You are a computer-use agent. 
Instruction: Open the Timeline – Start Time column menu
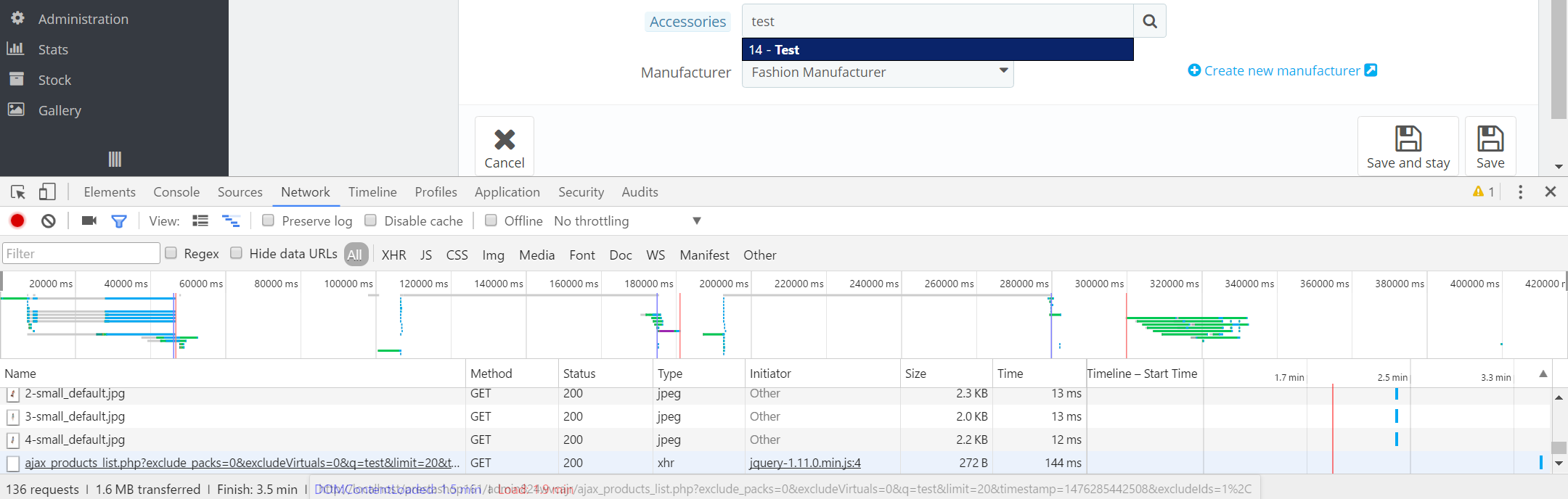[1142, 374]
